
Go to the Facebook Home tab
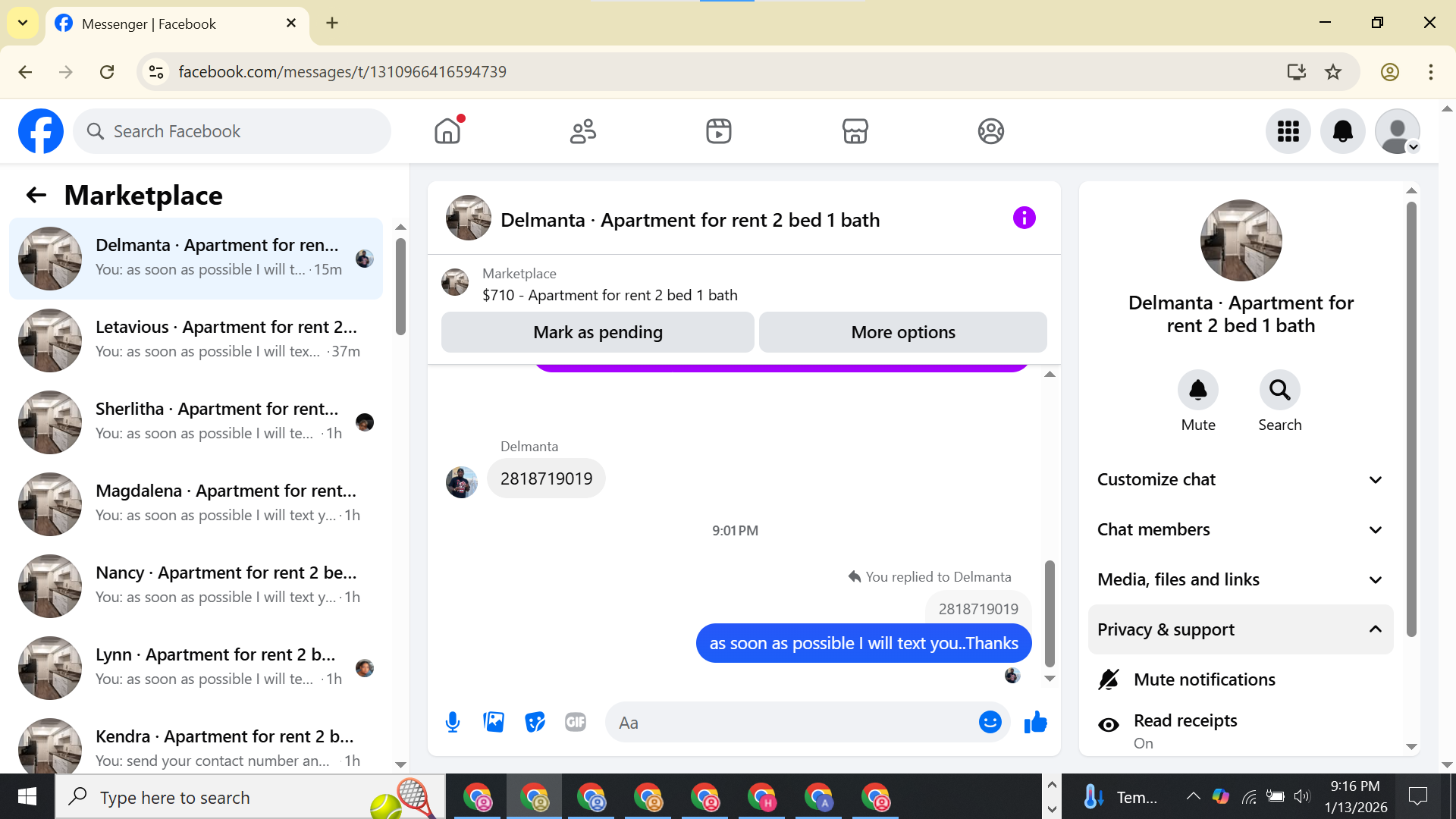coord(447,131)
